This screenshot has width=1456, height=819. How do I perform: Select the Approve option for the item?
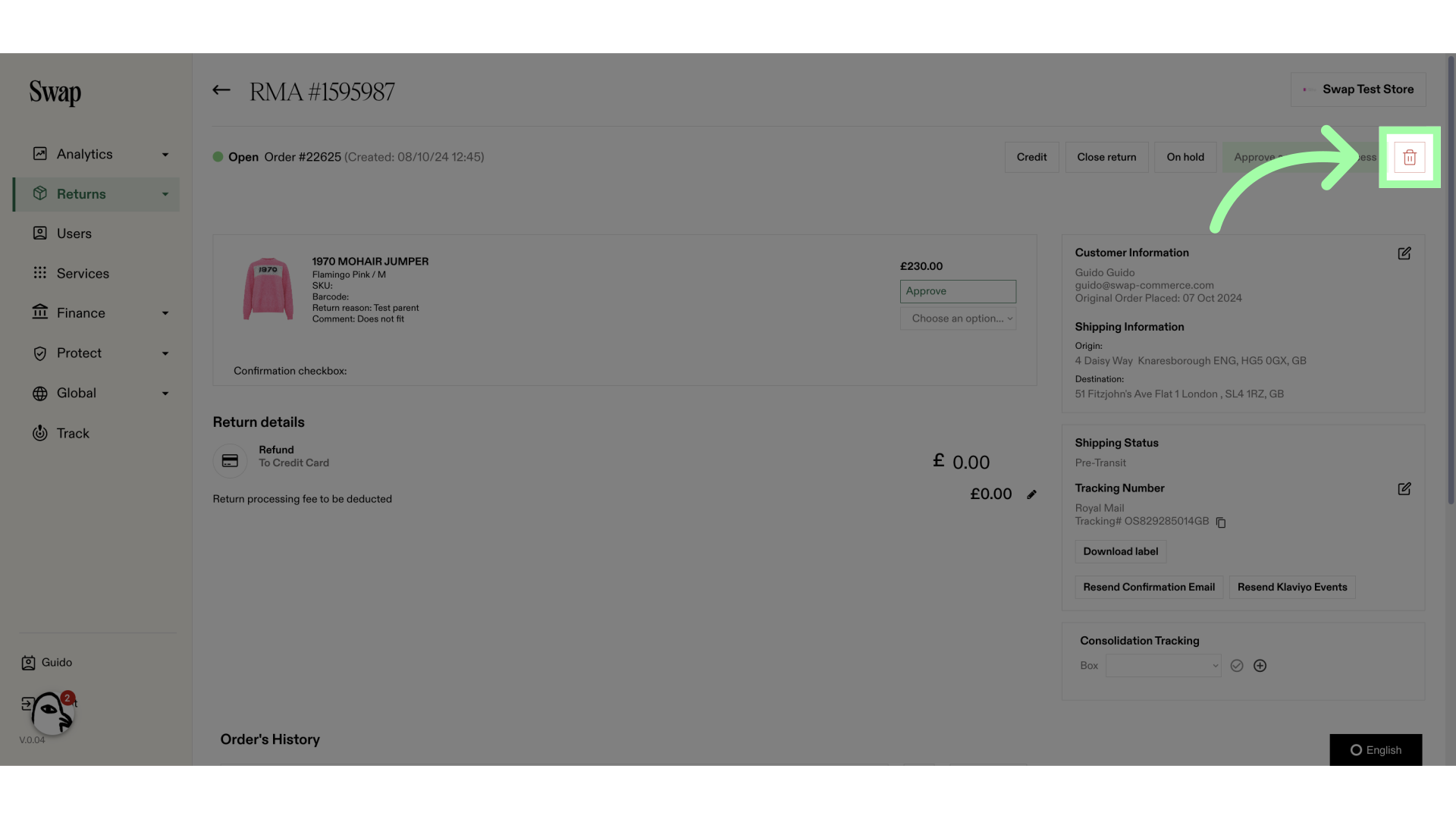pos(958,291)
